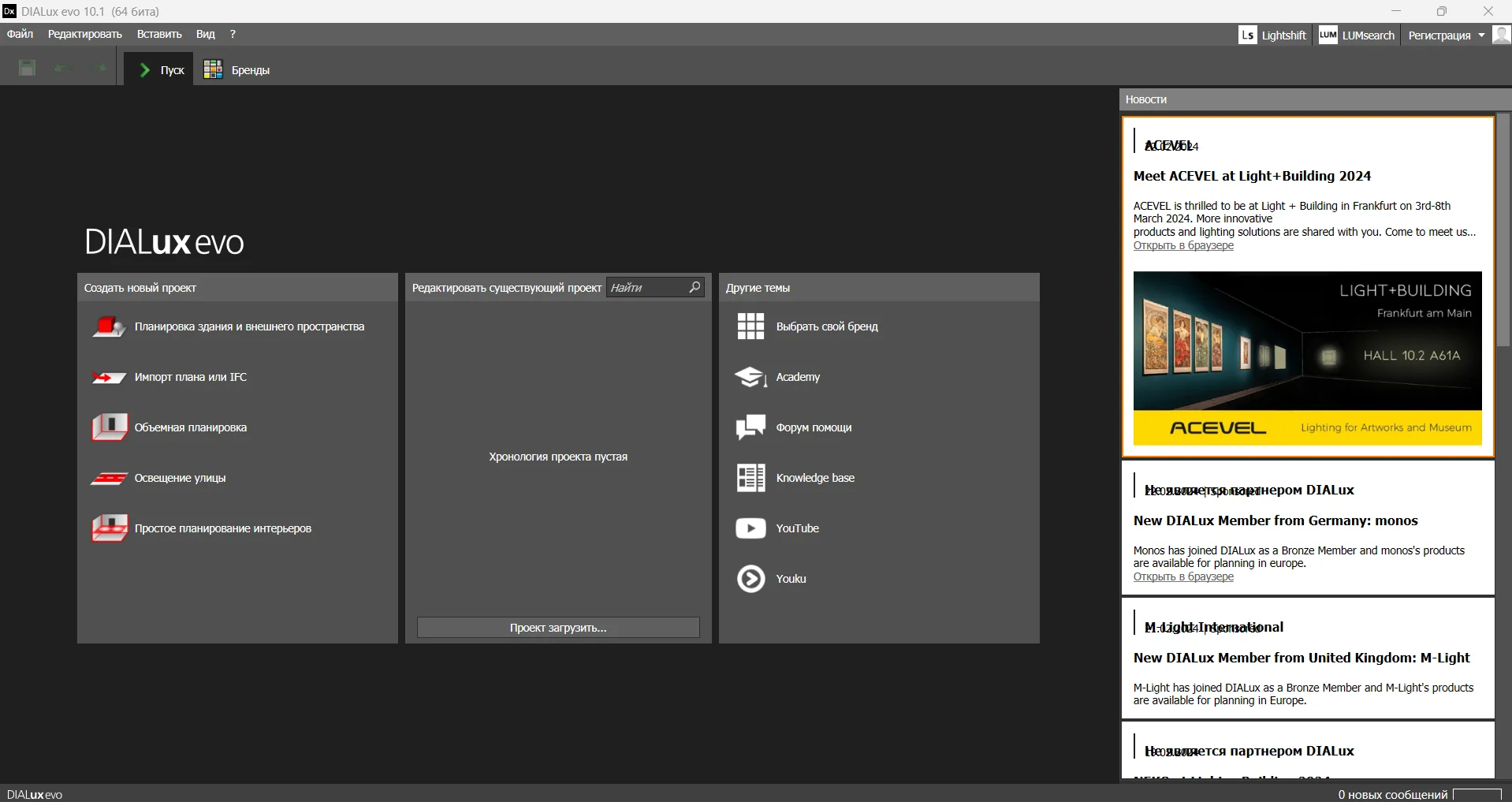Click the project search input field
This screenshot has height=802, width=1512.
click(x=646, y=288)
